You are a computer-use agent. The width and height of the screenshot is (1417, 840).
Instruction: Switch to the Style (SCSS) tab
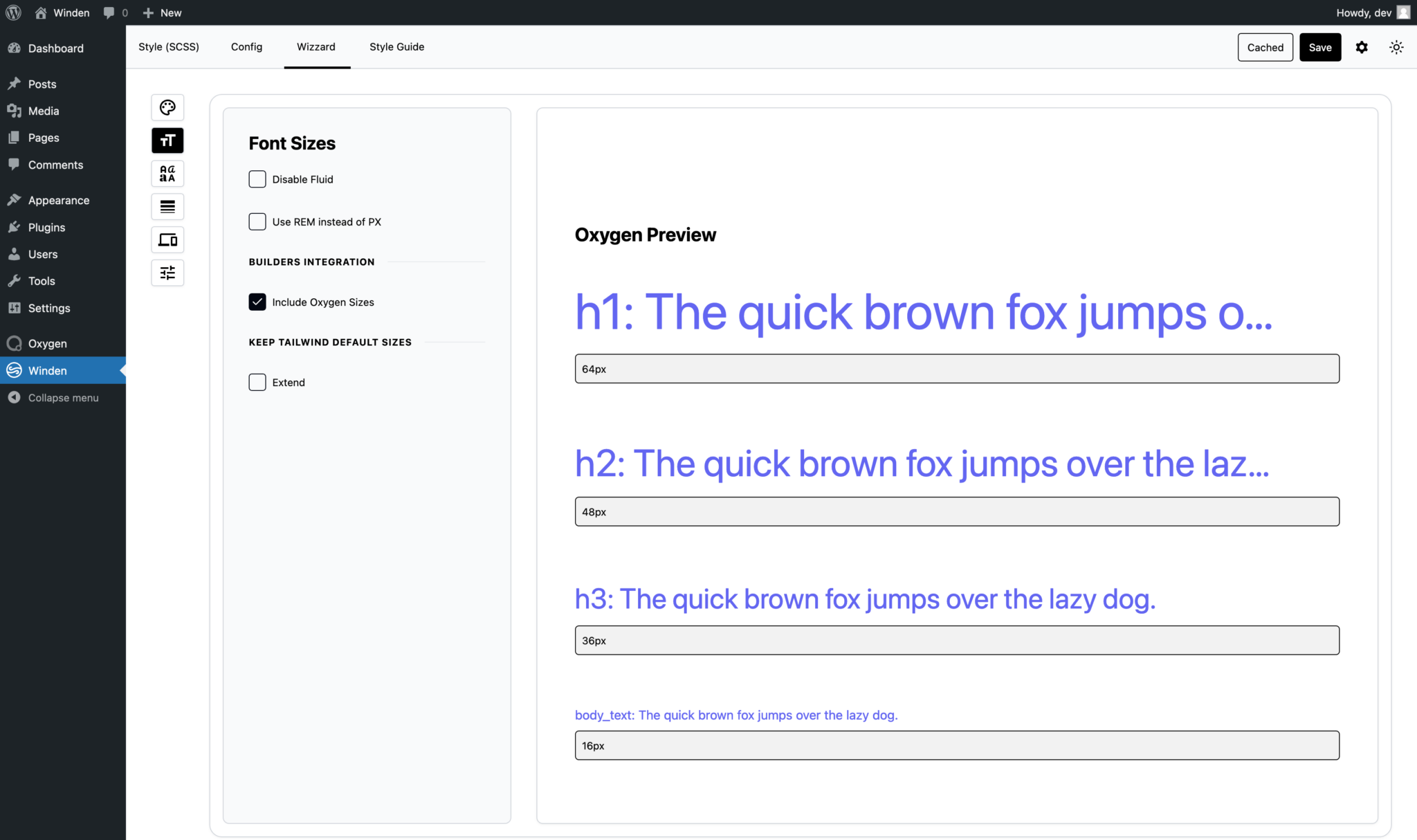pos(169,46)
